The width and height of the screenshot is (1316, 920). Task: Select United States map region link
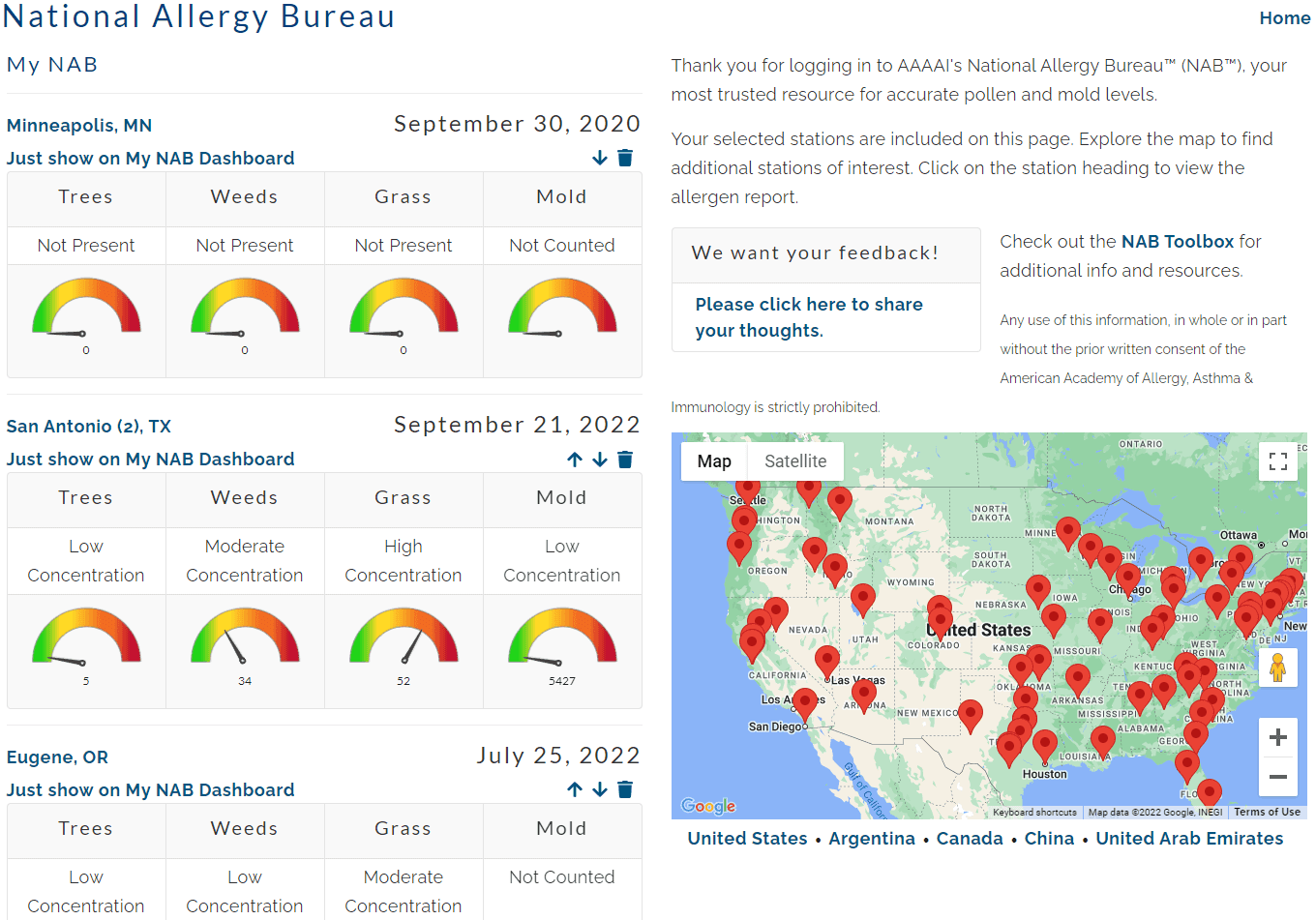[747, 839]
